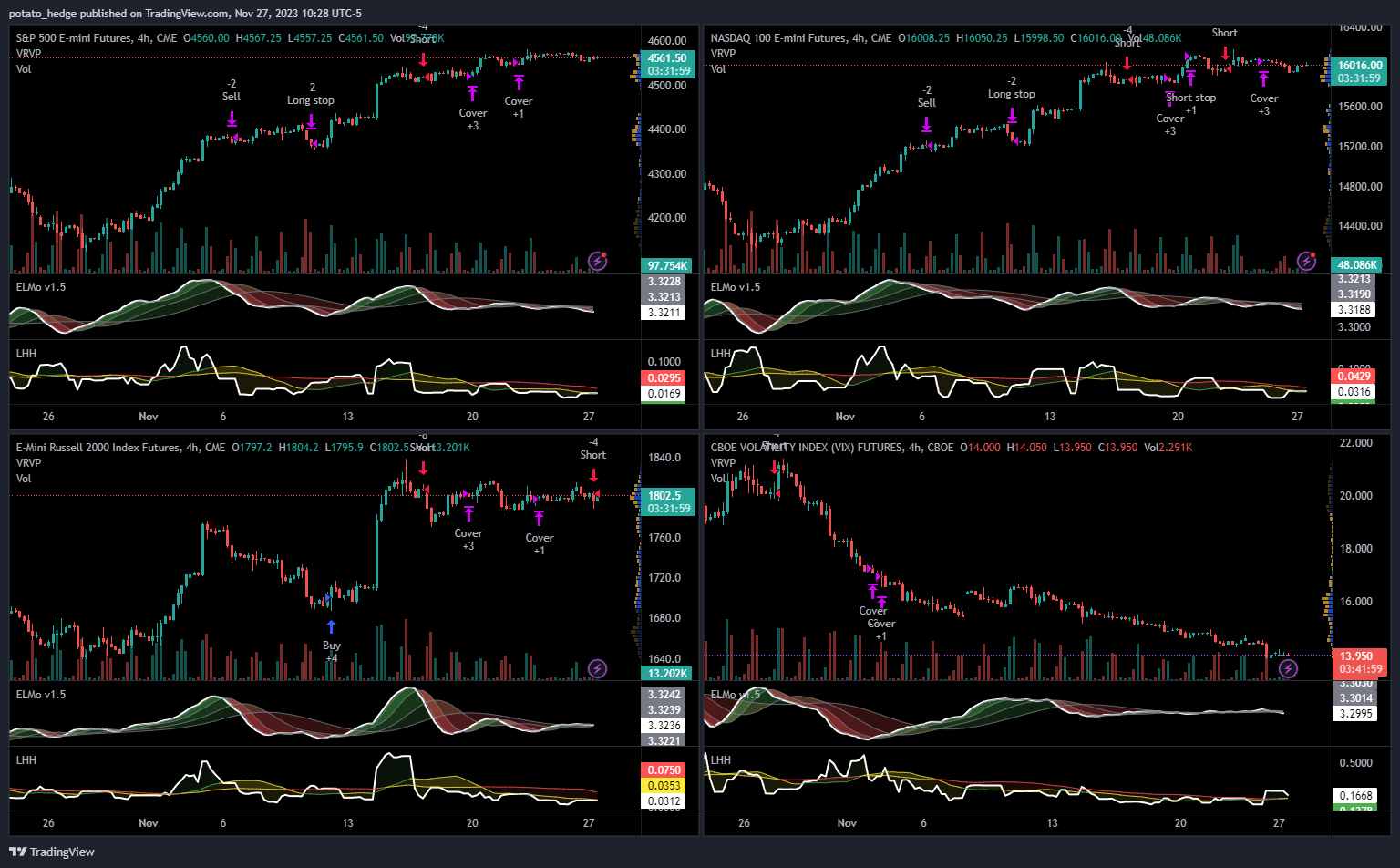Click the 3.3228 ELMo value label

[x=664, y=282]
